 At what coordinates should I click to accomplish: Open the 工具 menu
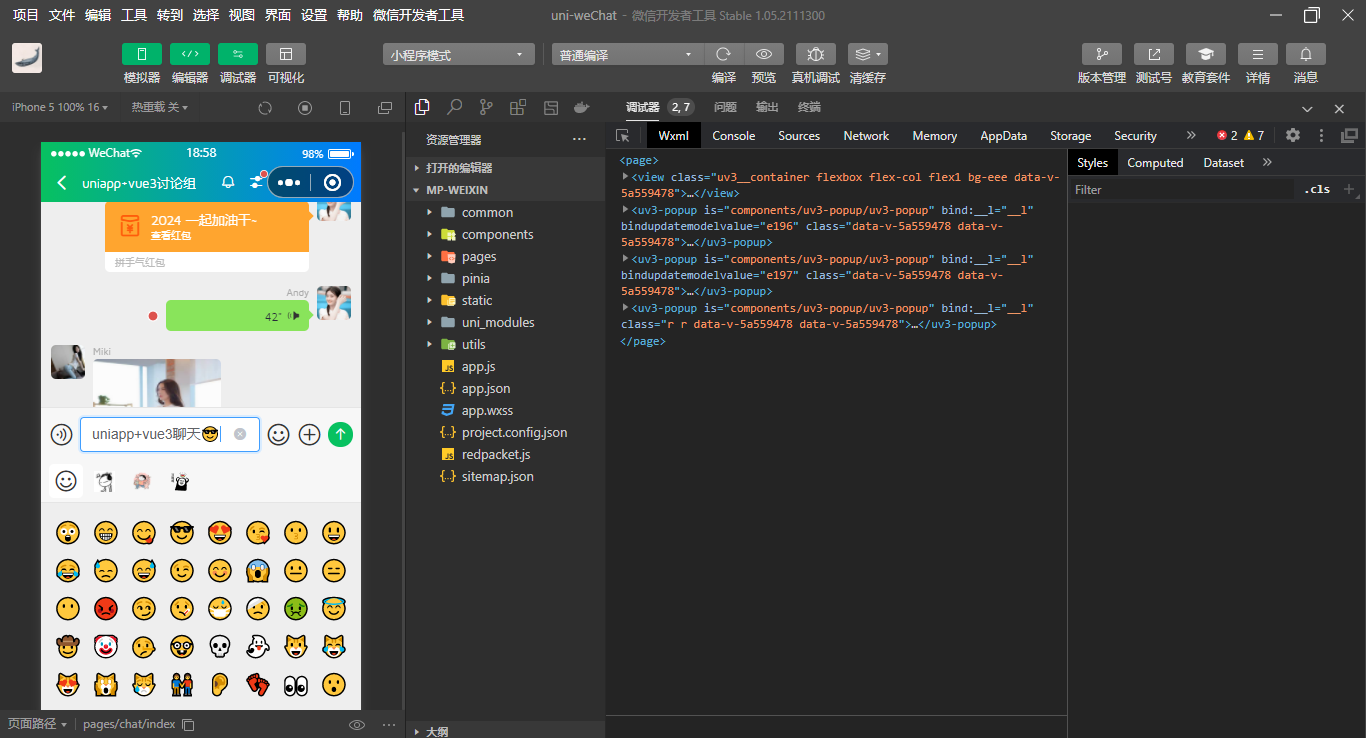(x=133, y=15)
